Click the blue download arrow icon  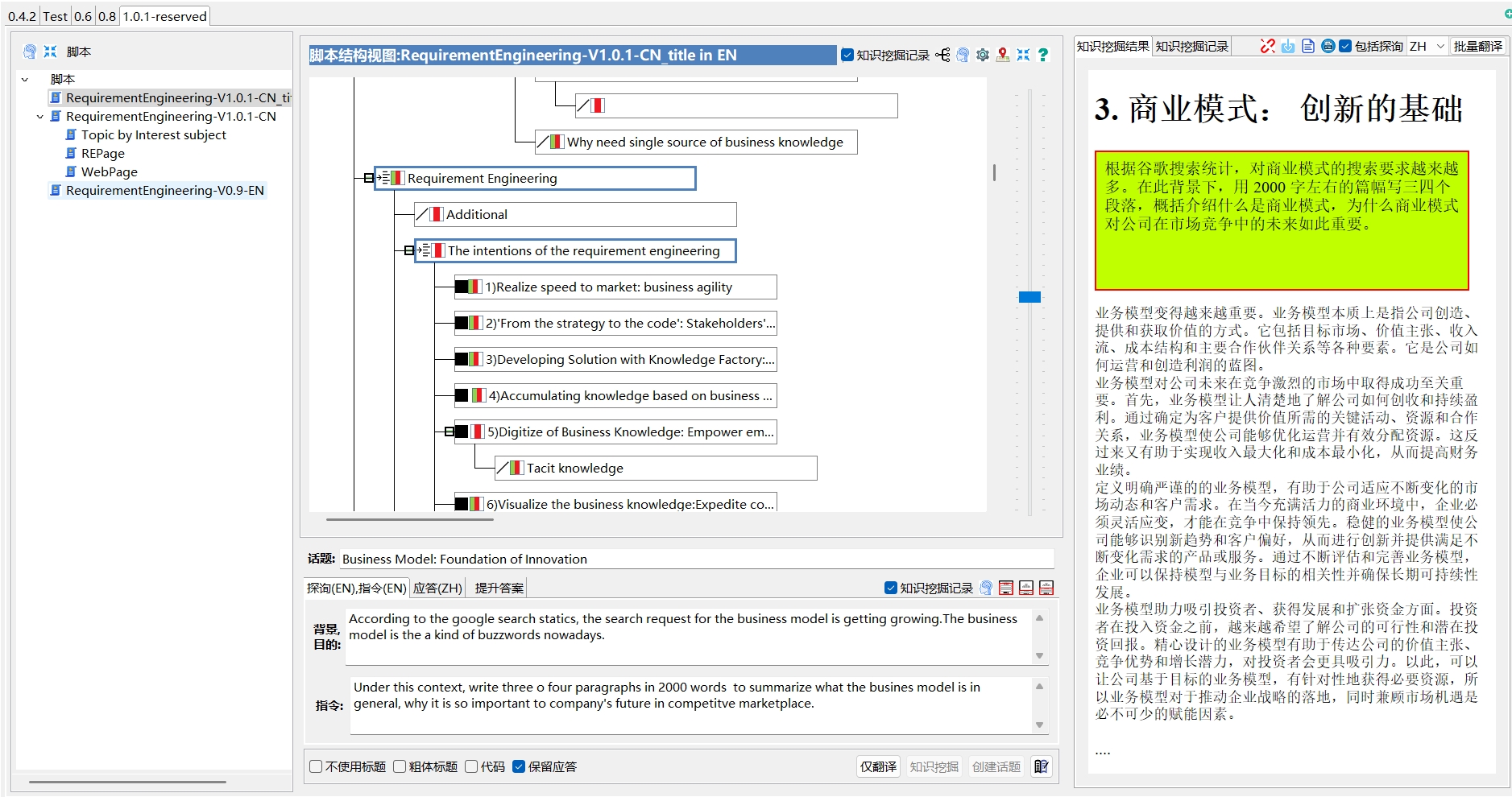coord(1288,47)
